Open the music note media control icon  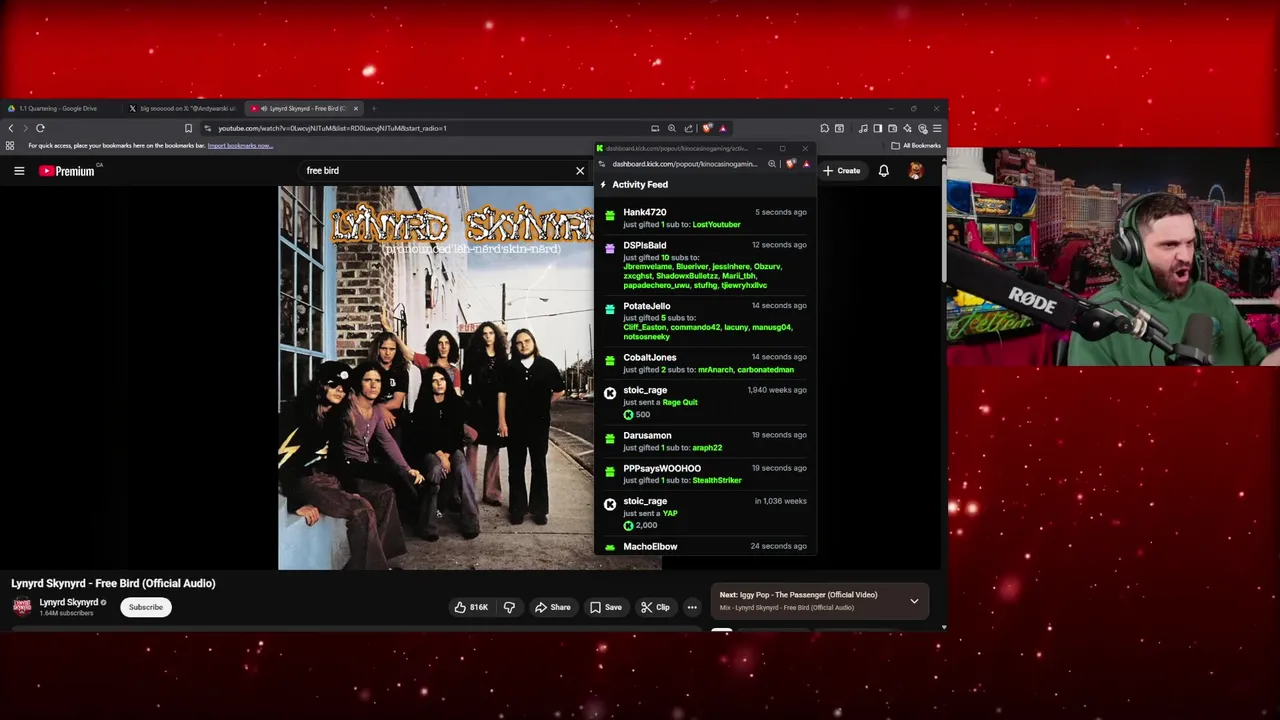[x=863, y=128]
